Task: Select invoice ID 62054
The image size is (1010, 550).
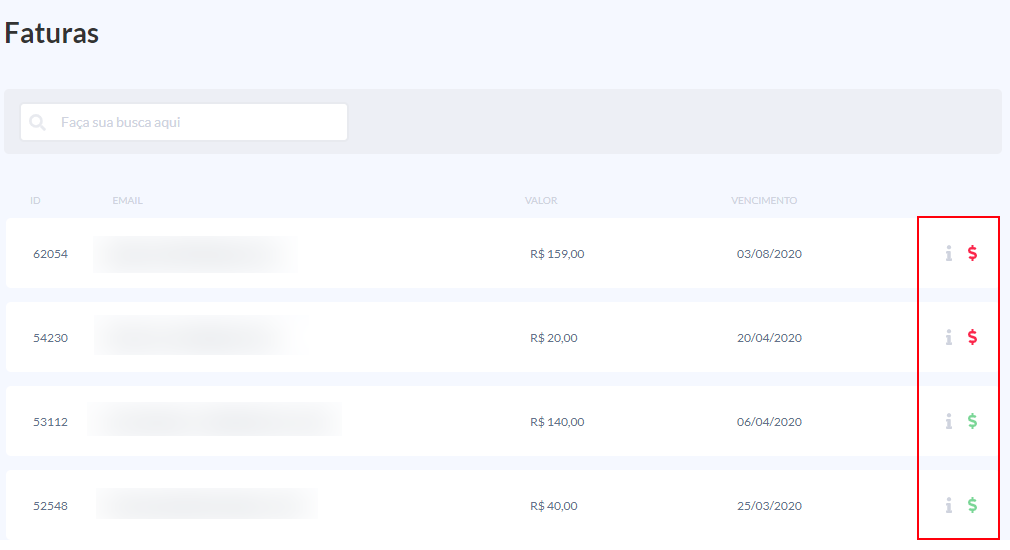Action: (50, 254)
